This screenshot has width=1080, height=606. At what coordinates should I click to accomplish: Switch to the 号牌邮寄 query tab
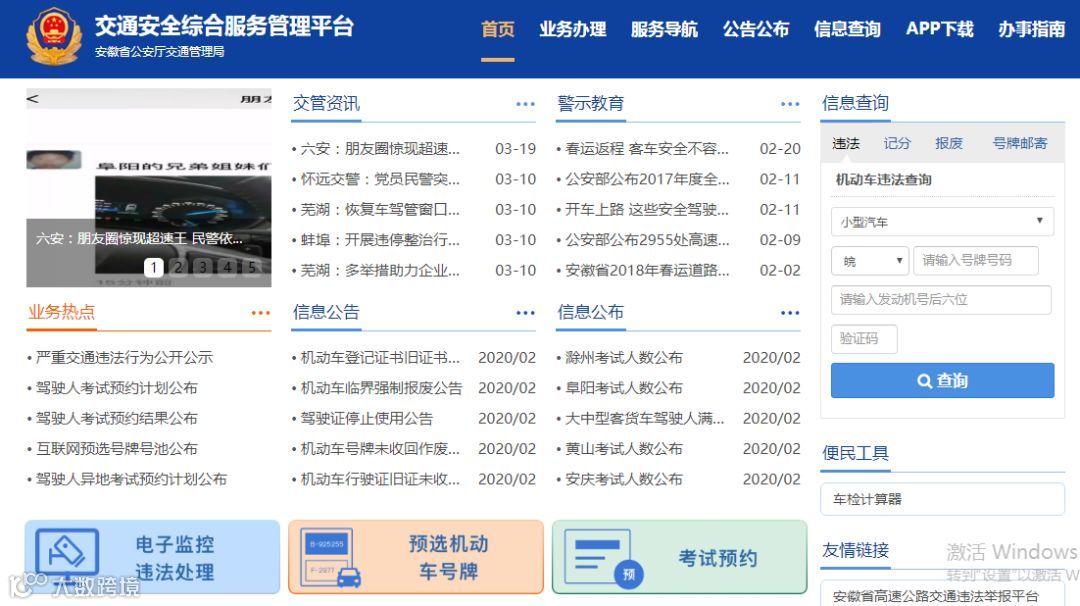(x=1019, y=143)
